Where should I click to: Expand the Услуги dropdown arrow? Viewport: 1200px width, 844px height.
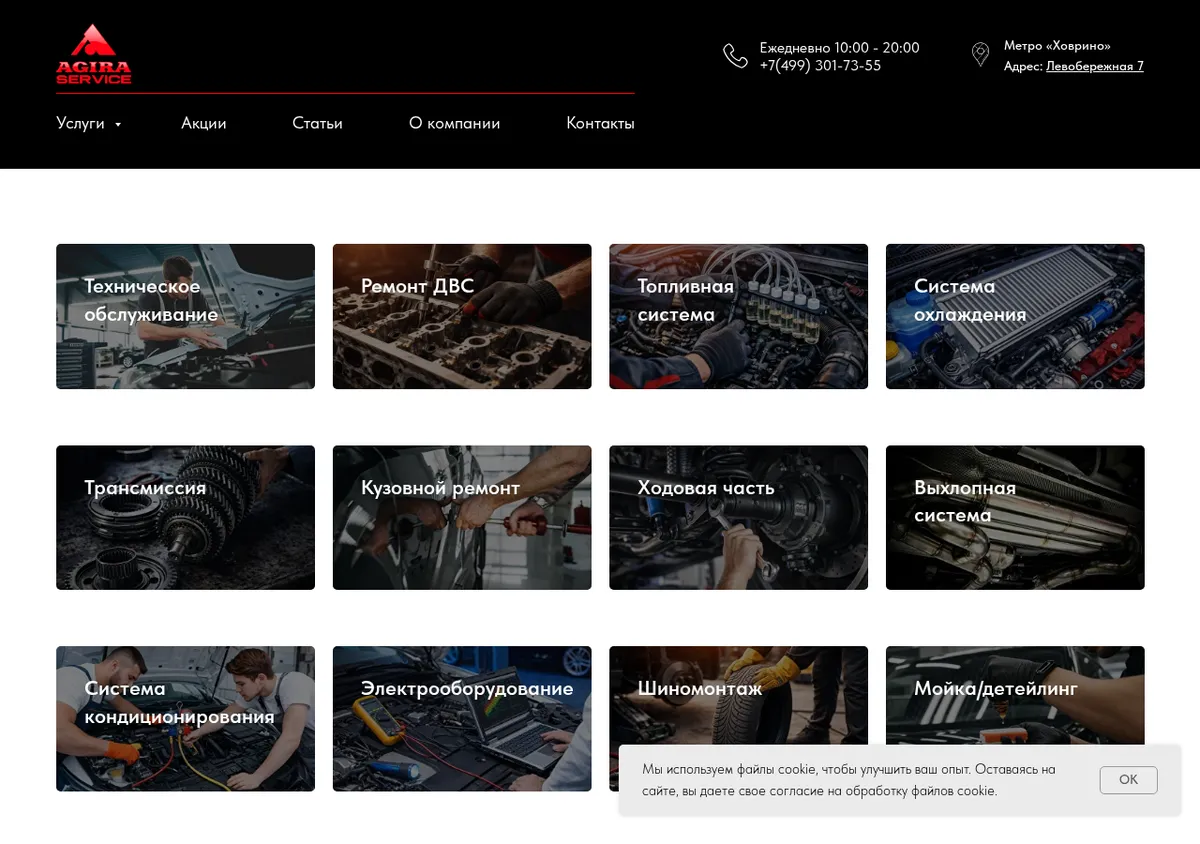pyautogui.click(x=118, y=125)
